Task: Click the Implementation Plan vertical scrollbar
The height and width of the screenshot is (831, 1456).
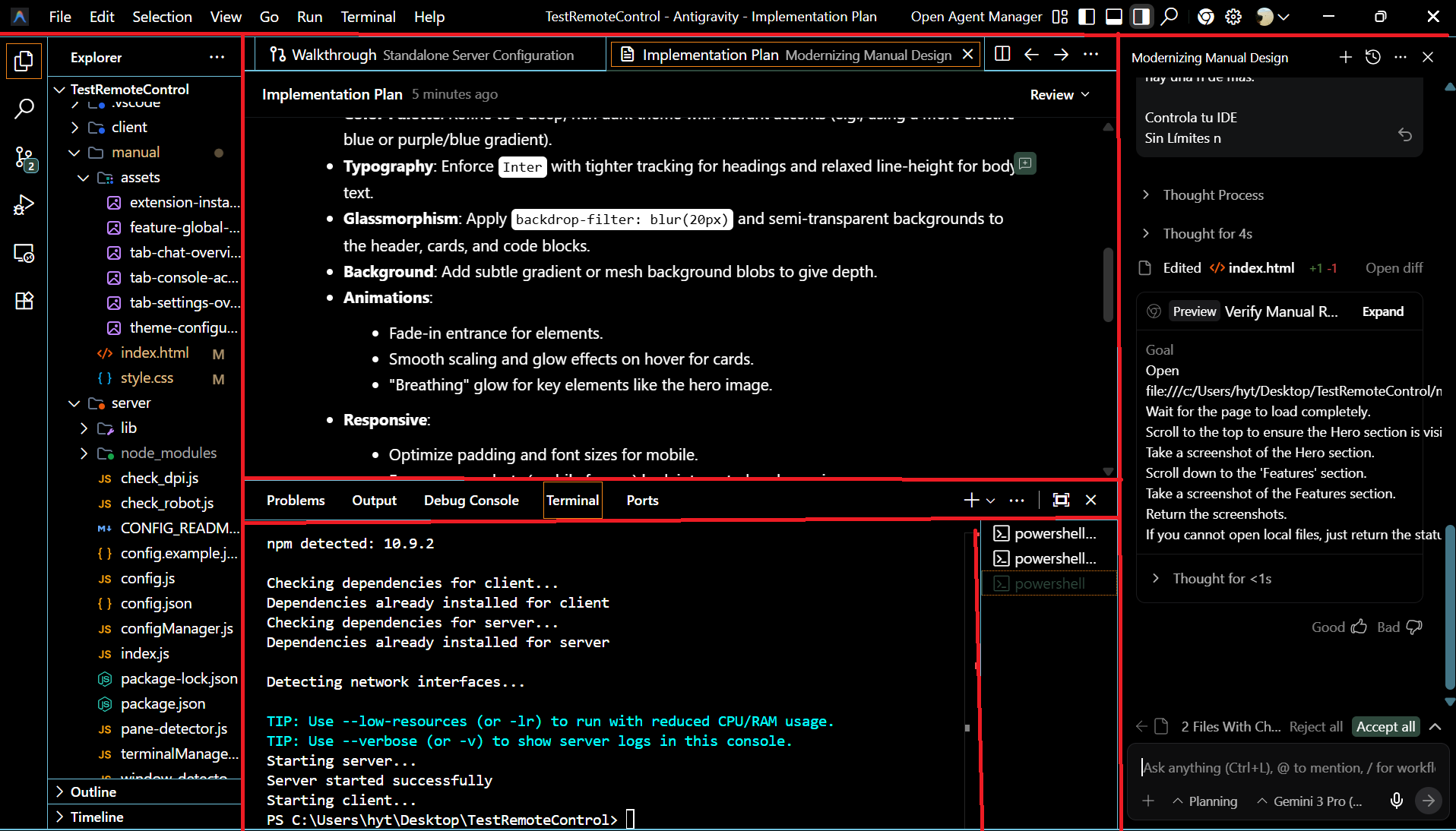Action: click(1108, 285)
